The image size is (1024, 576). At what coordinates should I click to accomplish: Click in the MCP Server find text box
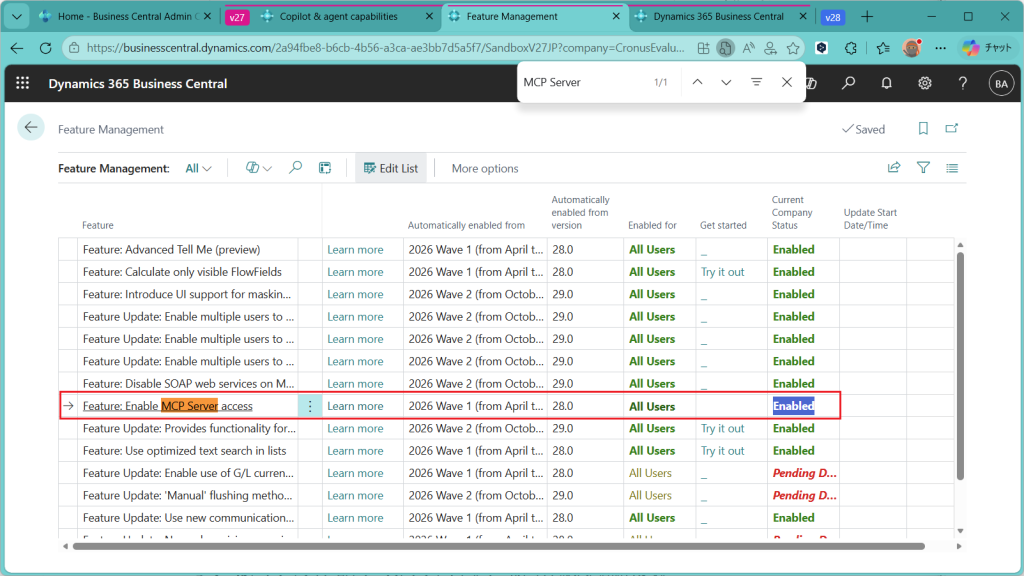[580, 82]
